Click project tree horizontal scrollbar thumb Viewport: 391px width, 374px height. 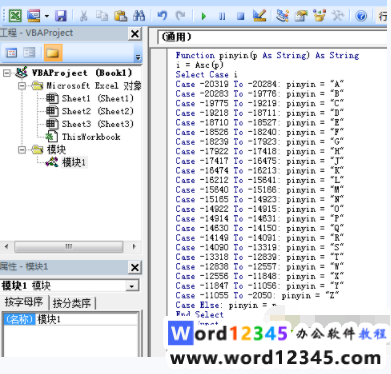pyautogui.click(x=69, y=247)
